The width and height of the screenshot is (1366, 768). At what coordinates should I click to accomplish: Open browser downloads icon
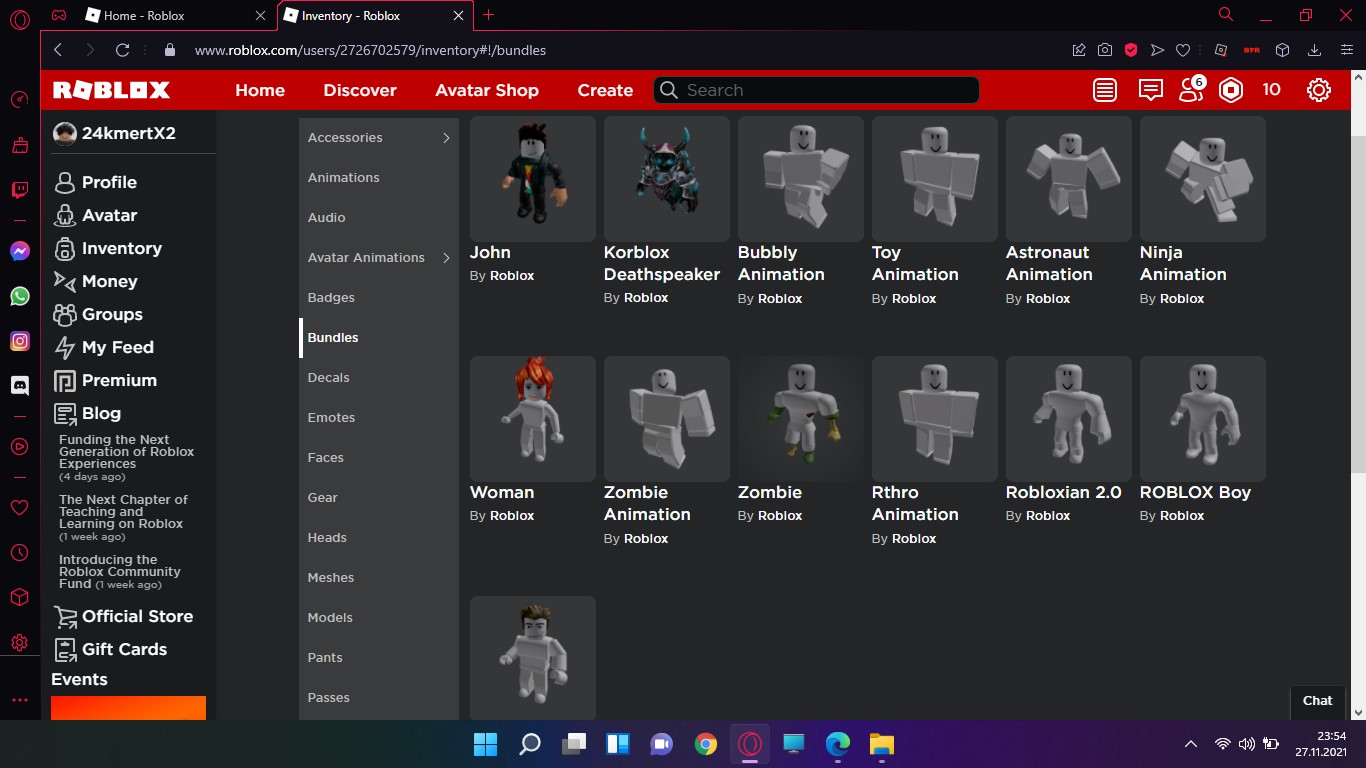coord(1315,50)
